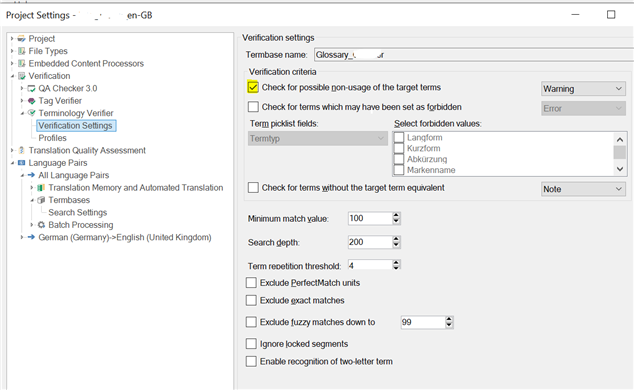This screenshot has width=634, height=390.
Task: Click the Translation Quality Assessment icon
Action: (x=21, y=150)
